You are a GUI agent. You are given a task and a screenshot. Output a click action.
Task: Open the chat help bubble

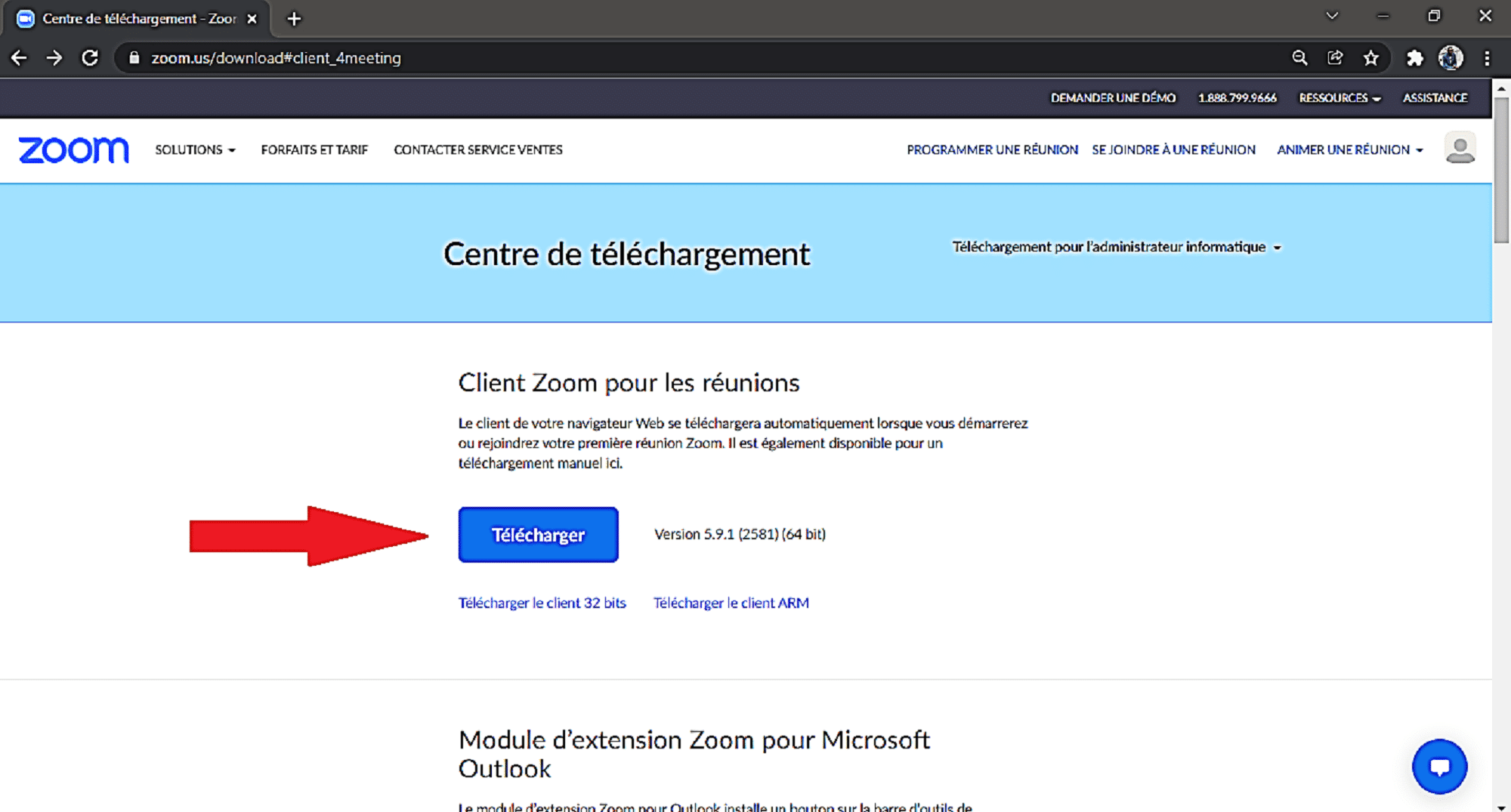click(x=1439, y=767)
